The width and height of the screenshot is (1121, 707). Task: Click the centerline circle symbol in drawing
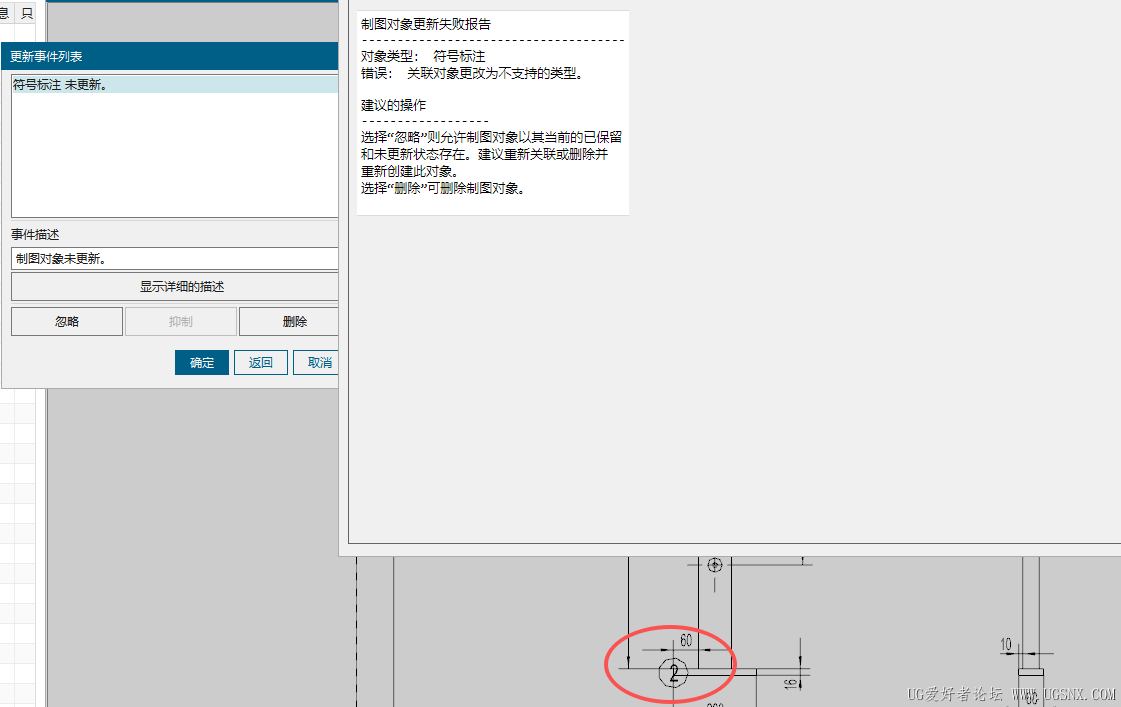point(714,565)
